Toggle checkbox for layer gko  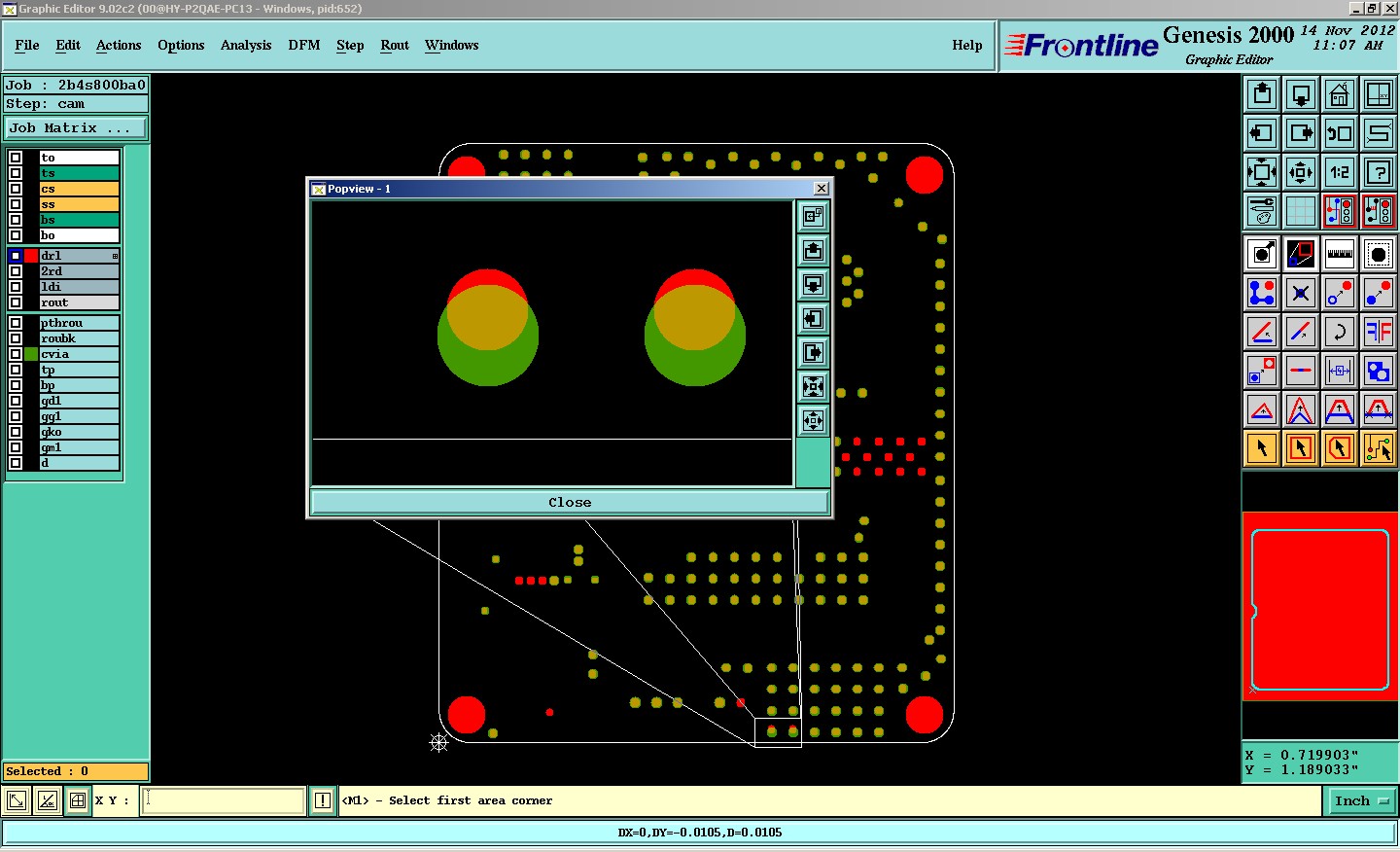(16, 432)
